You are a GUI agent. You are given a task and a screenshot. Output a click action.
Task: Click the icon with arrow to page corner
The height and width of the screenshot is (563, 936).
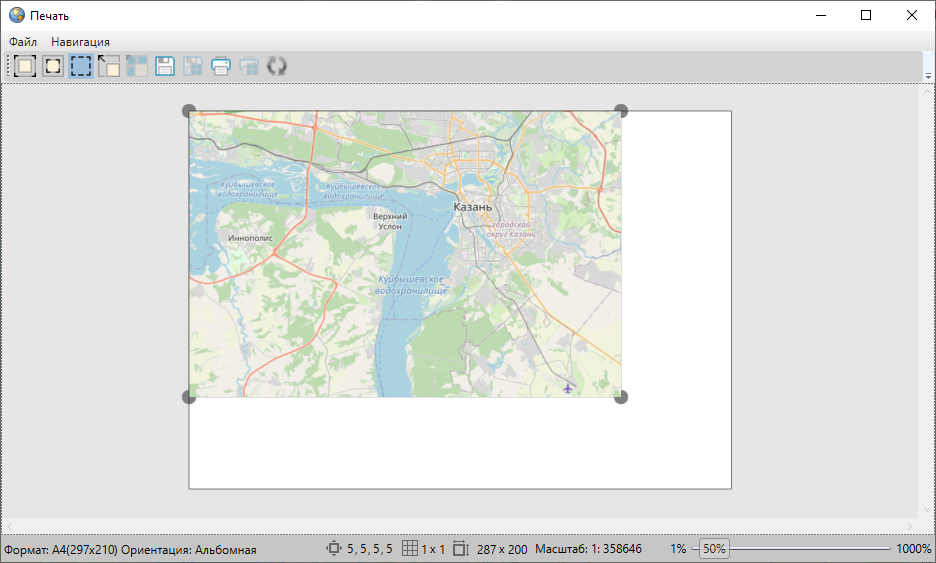pyautogui.click(x=109, y=67)
